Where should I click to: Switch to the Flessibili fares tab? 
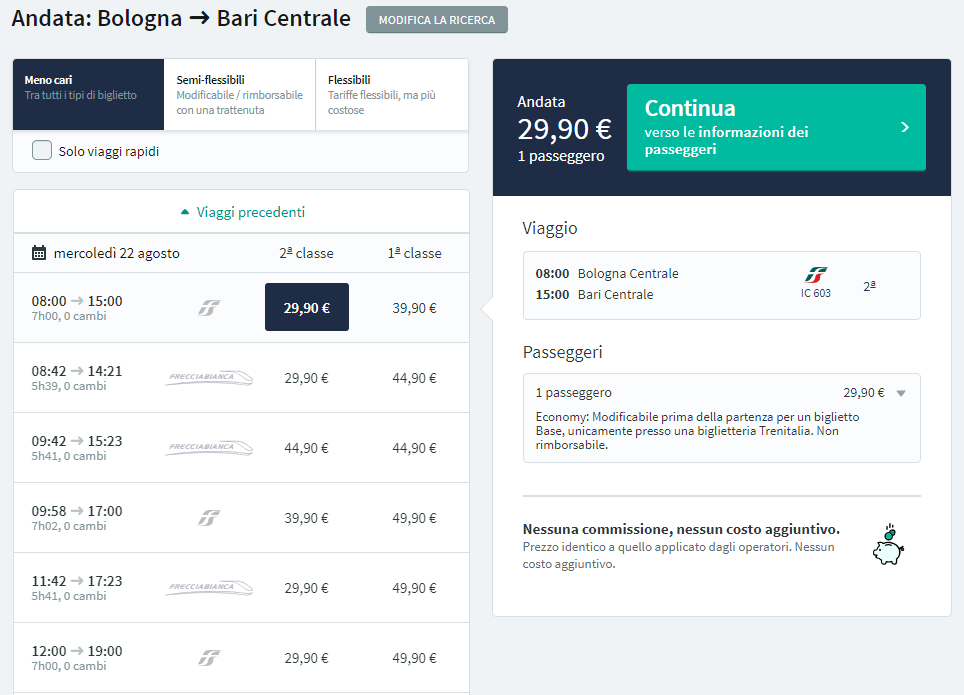pos(392,95)
